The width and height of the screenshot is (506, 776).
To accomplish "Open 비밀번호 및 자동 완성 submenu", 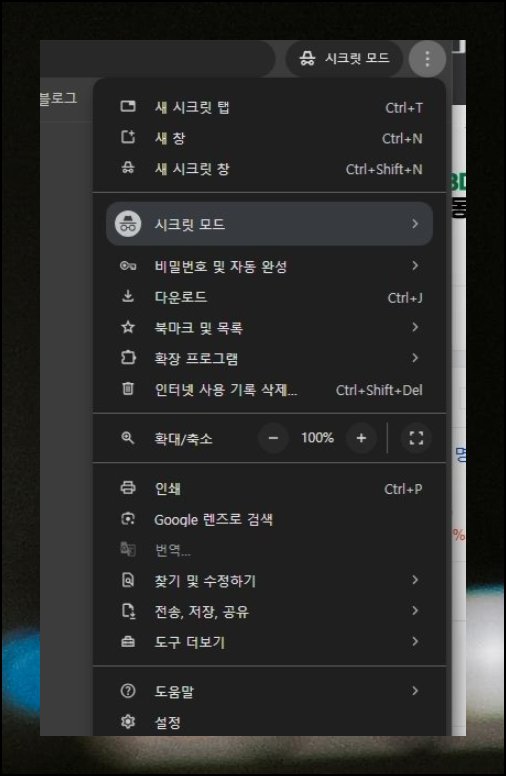I will [x=269, y=266].
